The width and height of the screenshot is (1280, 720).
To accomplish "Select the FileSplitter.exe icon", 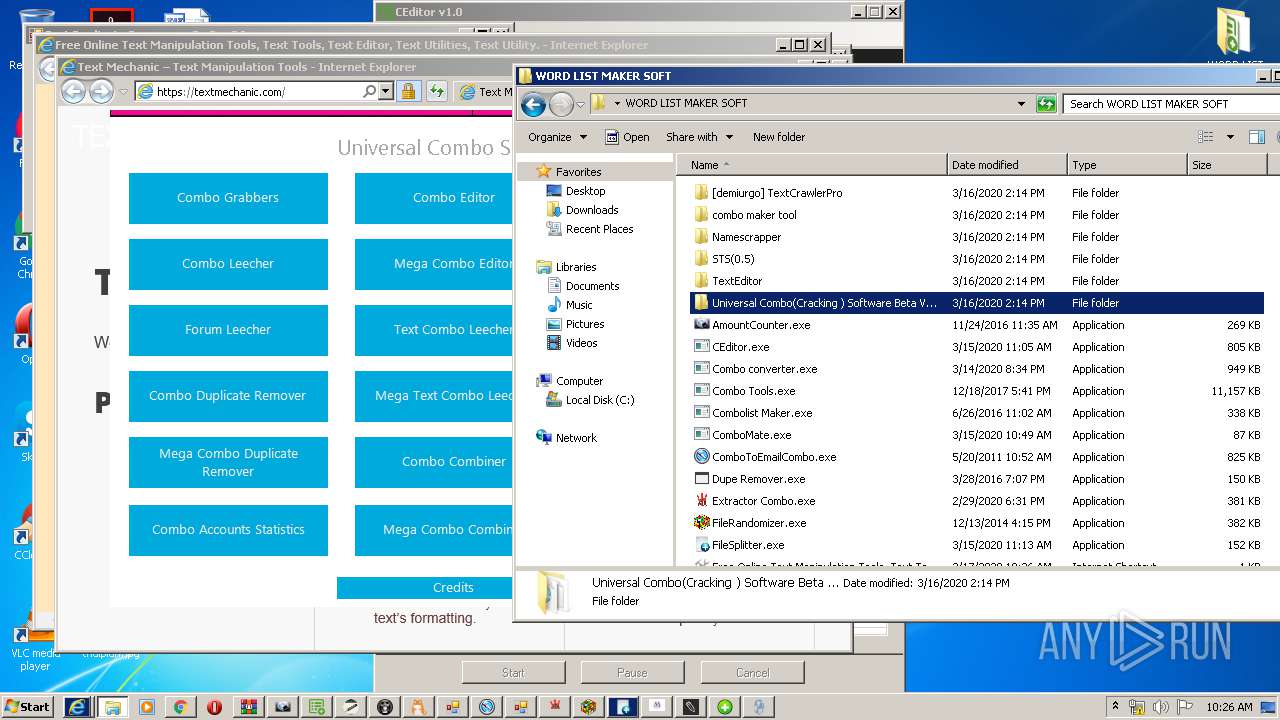I will [701, 545].
